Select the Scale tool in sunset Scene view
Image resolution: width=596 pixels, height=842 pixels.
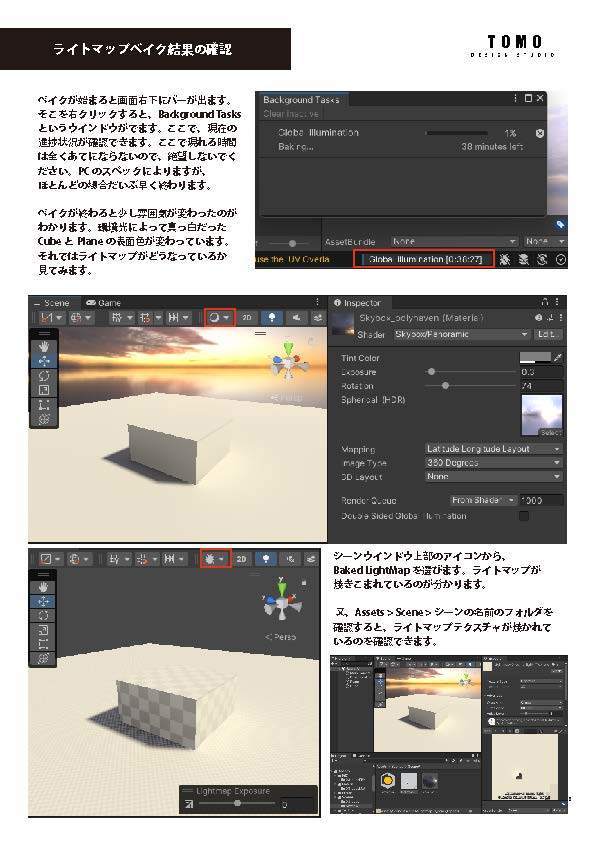pyautogui.click(x=44, y=390)
